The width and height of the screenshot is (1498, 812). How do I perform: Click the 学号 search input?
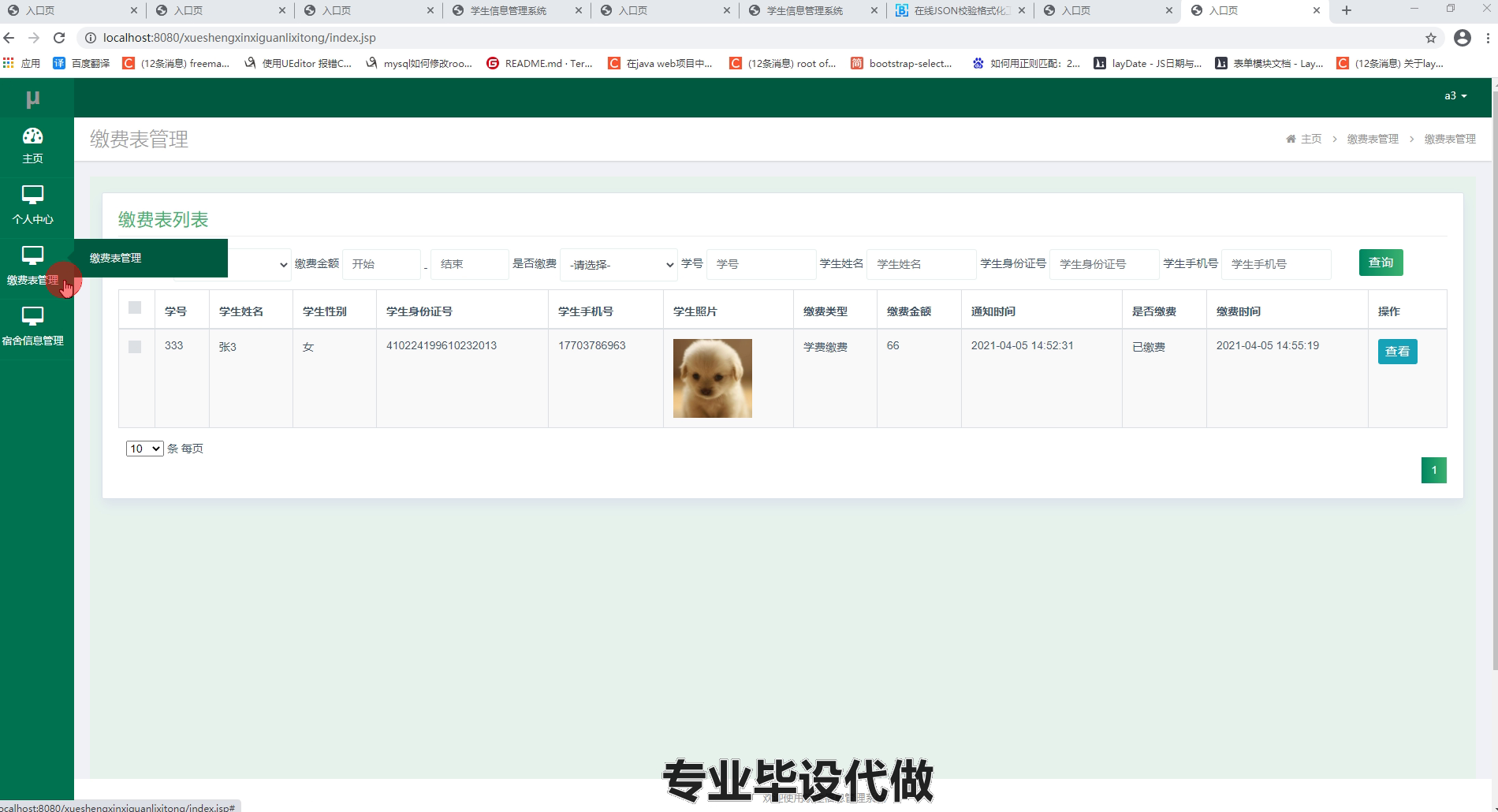pyautogui.click(x=762, y=264)
